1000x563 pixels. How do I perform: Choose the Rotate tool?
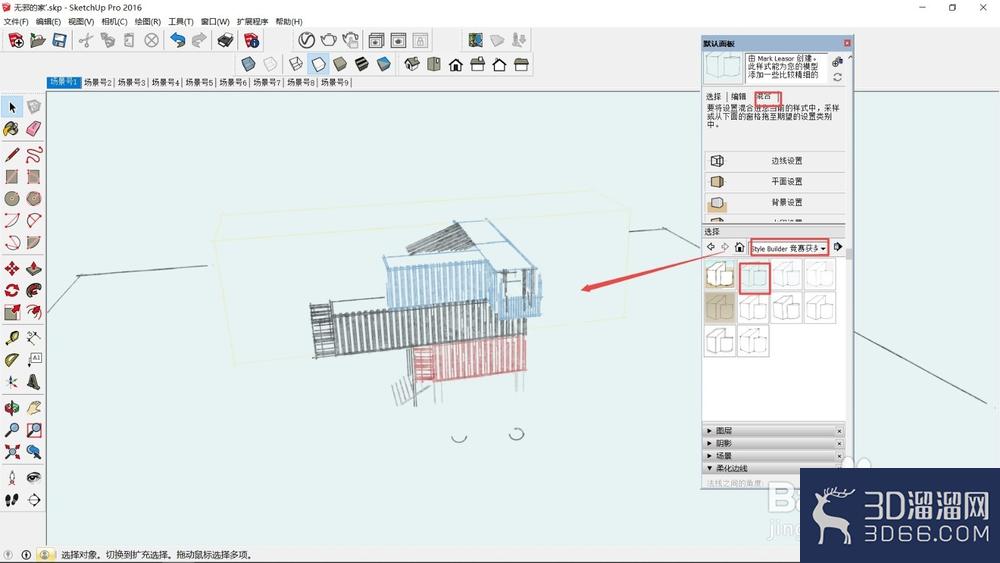tap(12, 290)
